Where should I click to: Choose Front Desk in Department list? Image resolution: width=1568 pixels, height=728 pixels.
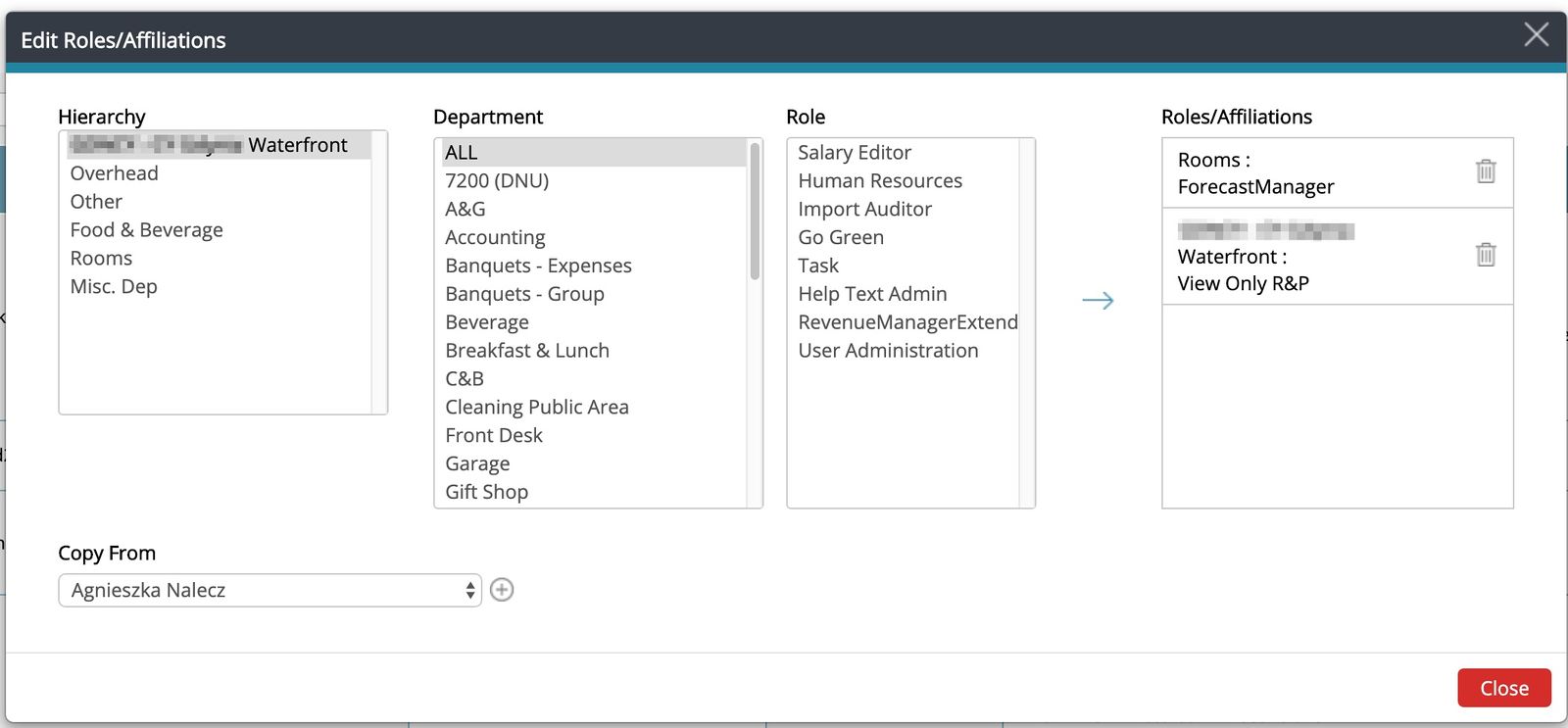(x=493, y=435)
